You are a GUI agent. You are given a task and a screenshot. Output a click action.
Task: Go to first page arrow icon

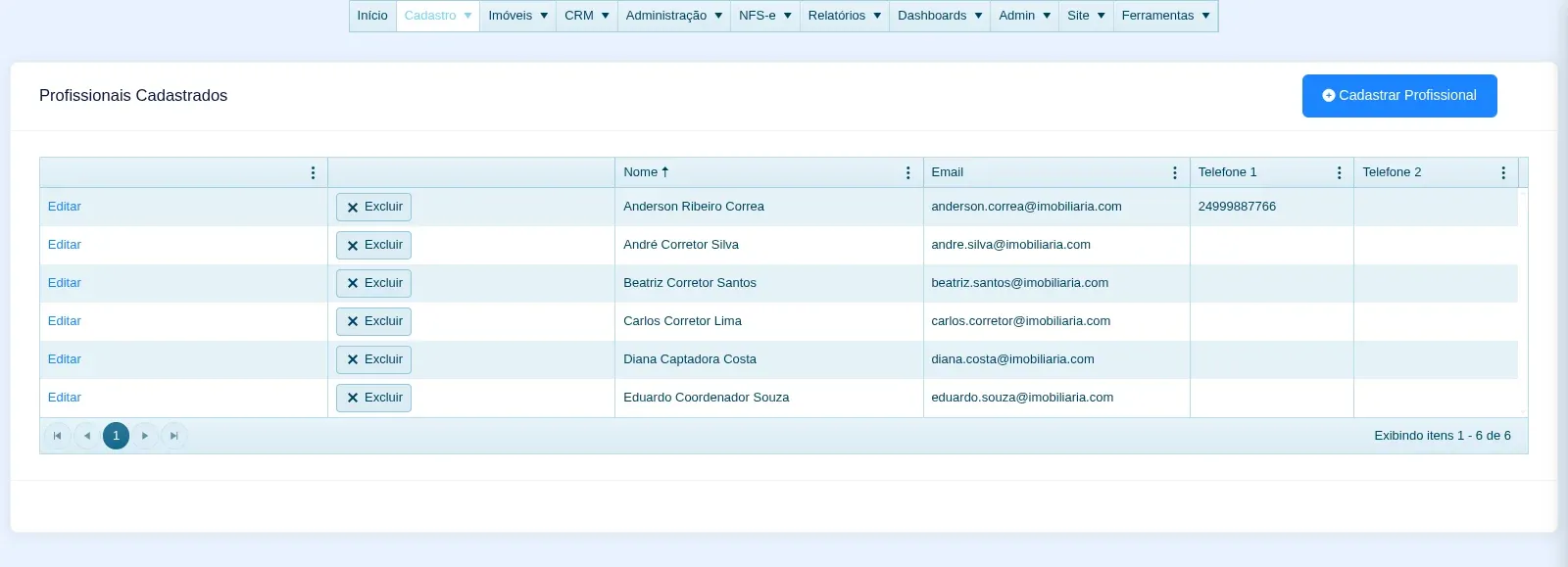[57, 436]
